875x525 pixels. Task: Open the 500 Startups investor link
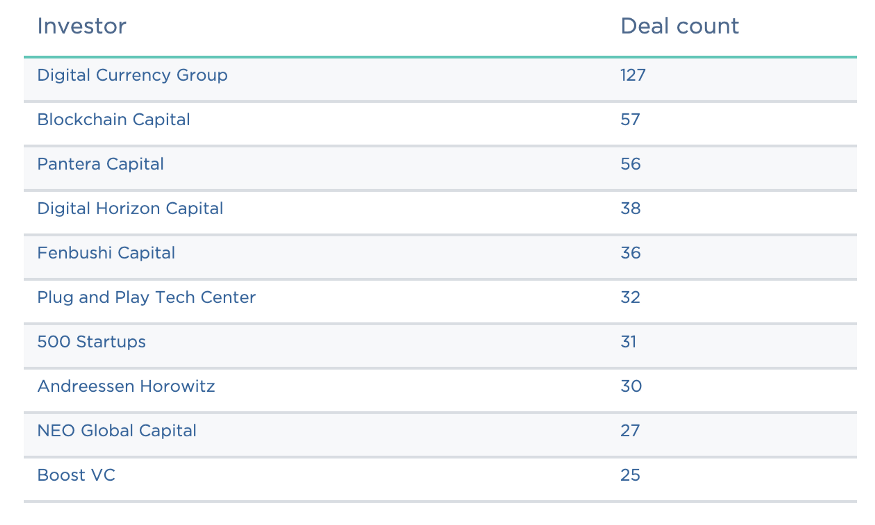pyautogui.click(x=91, y=342)
